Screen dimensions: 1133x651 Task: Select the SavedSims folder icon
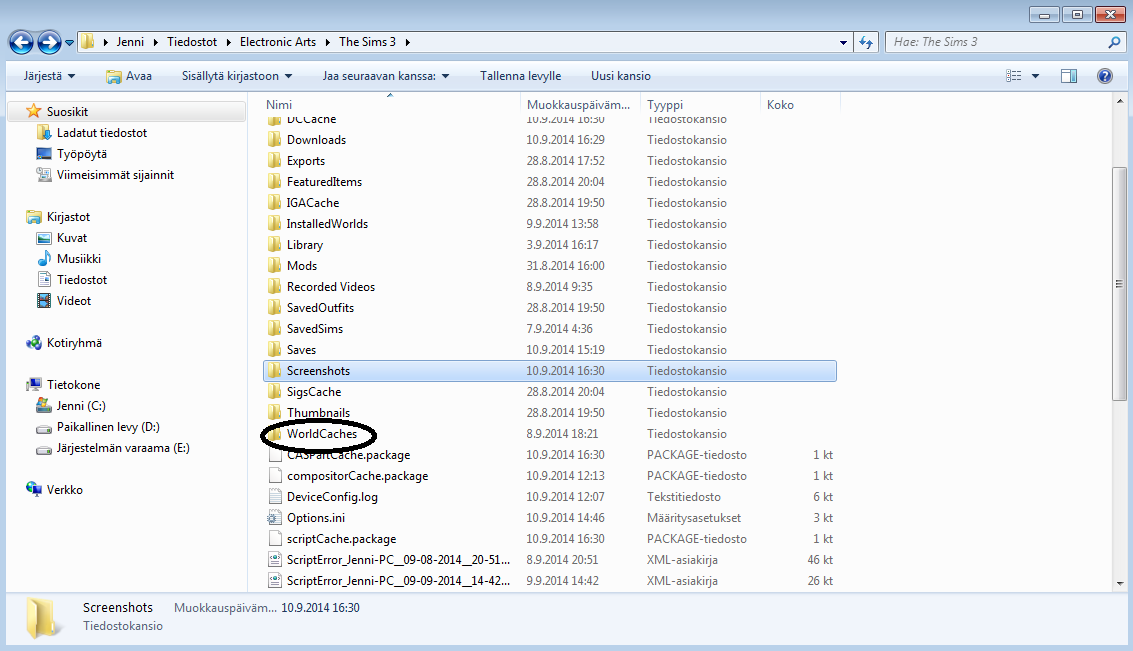(x=274, y=327)
